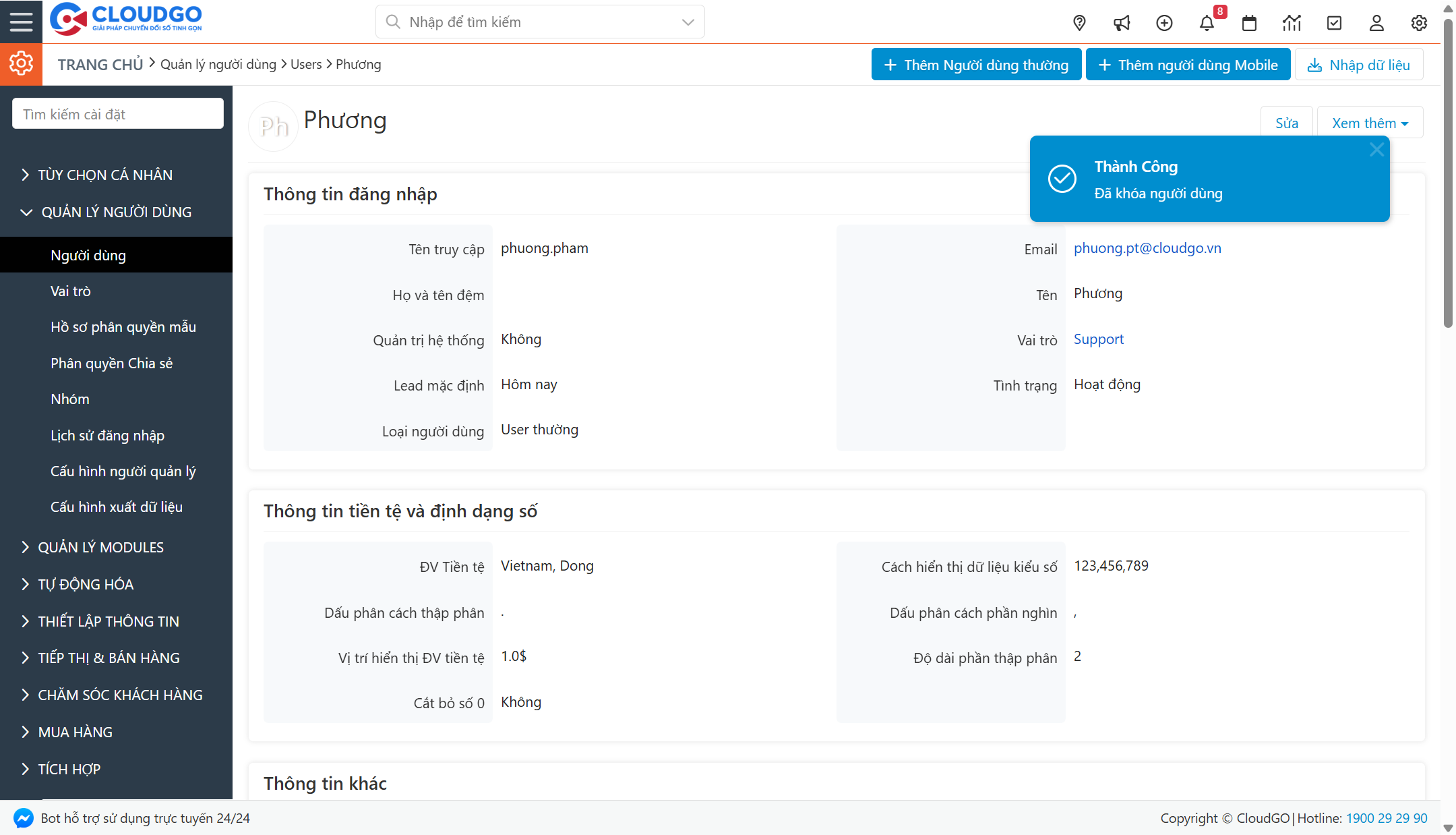This screenshot has height=835, width=1456.
Task: Expand the QUẢN LÝ MODULES section
Action: click(100, 547)
